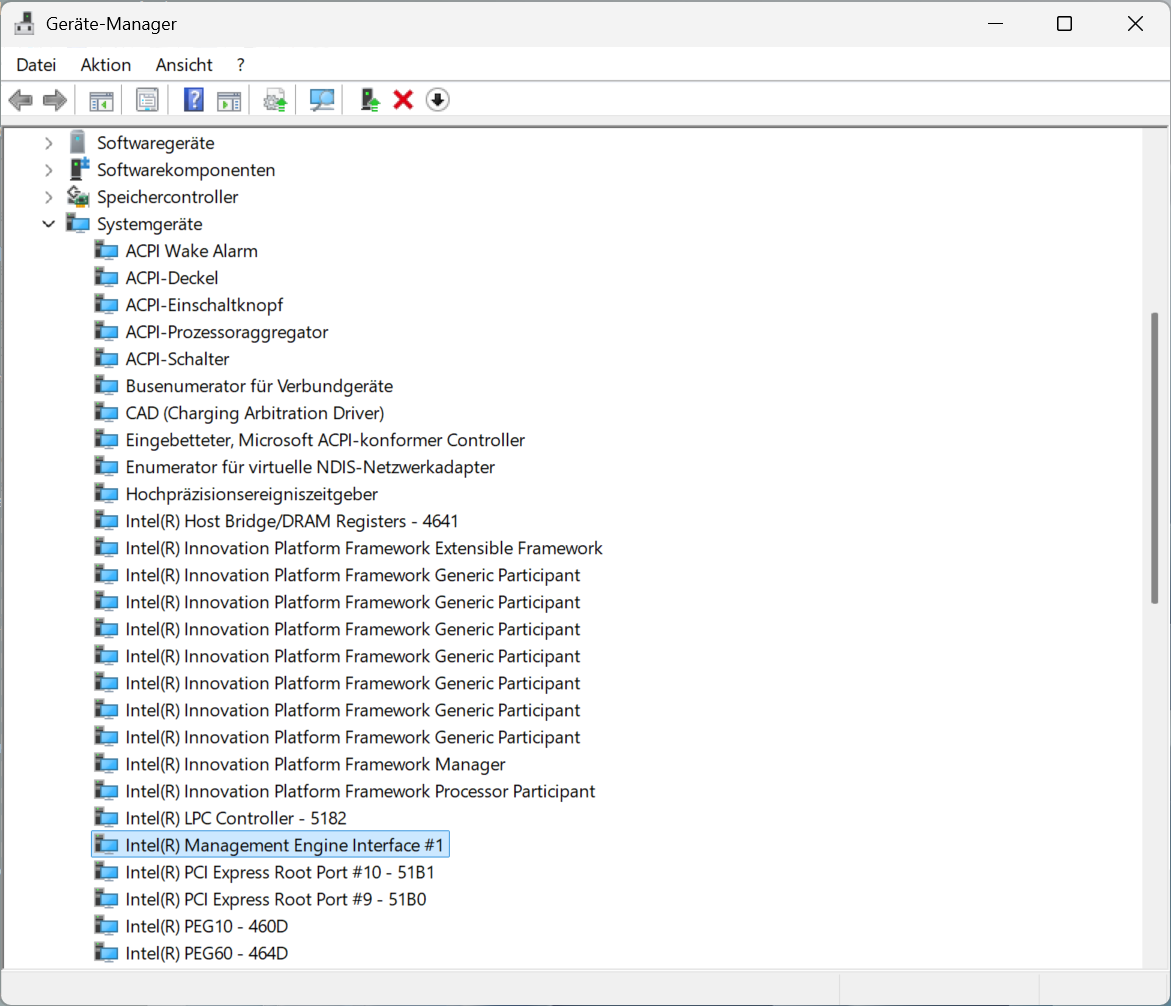Select CAD (Charging Arbitration Driver)
Screen dimensions: 1171x1006
(255, 413)
